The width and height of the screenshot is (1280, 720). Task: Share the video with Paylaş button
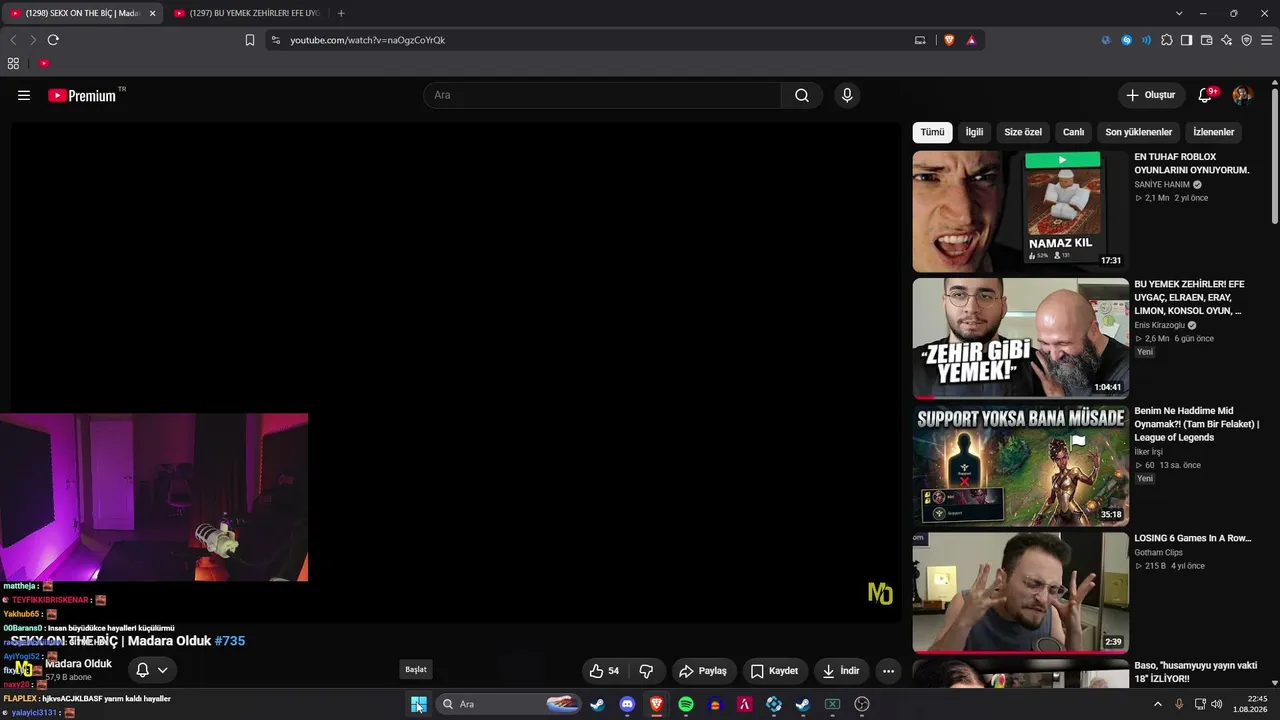[703, 671]
